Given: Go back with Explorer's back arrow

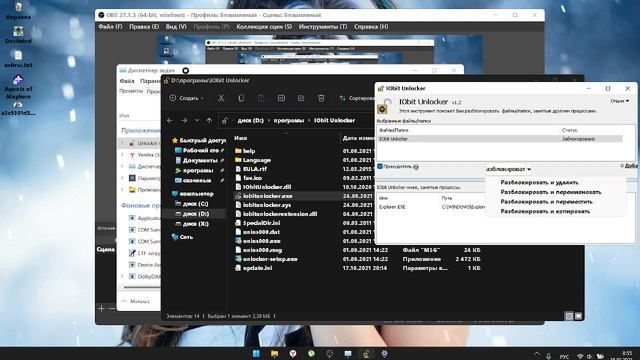Looking at the screenshot, I should 170,120.
